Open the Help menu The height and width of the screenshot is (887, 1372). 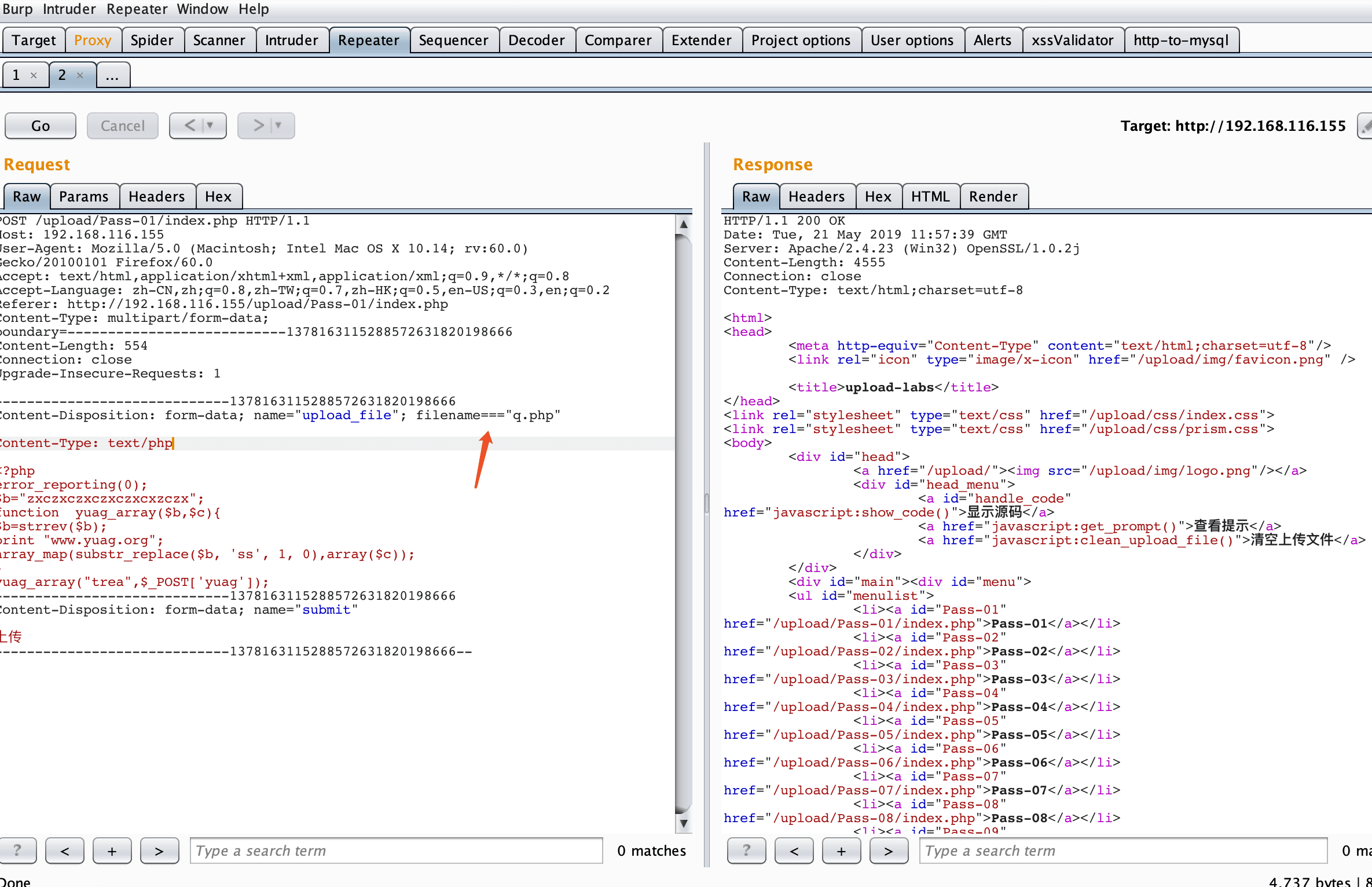(x=254, y=9)
